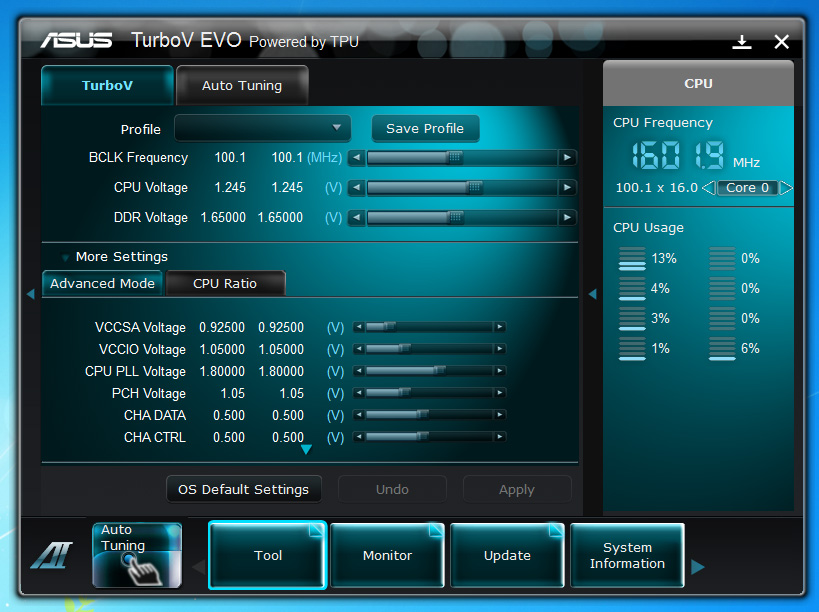Show previous bottom bar items arrow

[199, 567]
